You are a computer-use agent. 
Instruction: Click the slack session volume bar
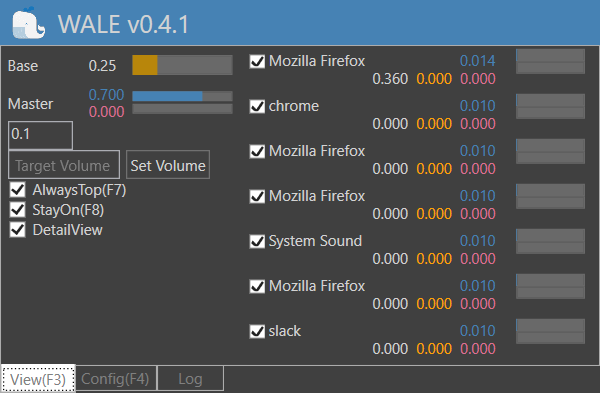550,325
